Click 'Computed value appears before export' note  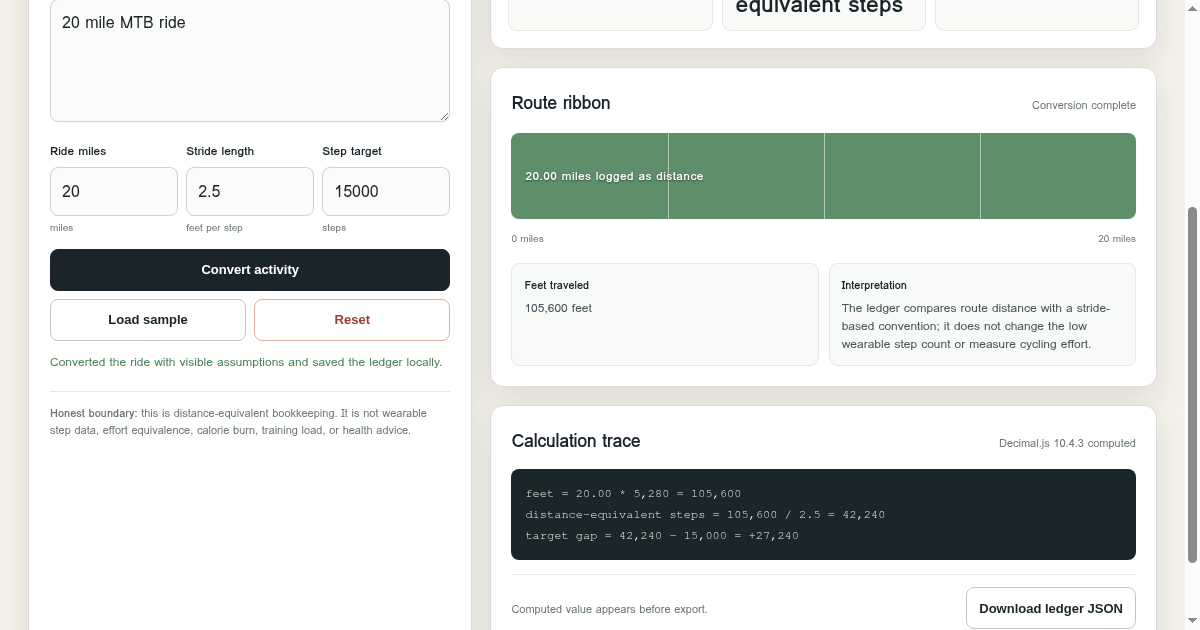[609, 609]
